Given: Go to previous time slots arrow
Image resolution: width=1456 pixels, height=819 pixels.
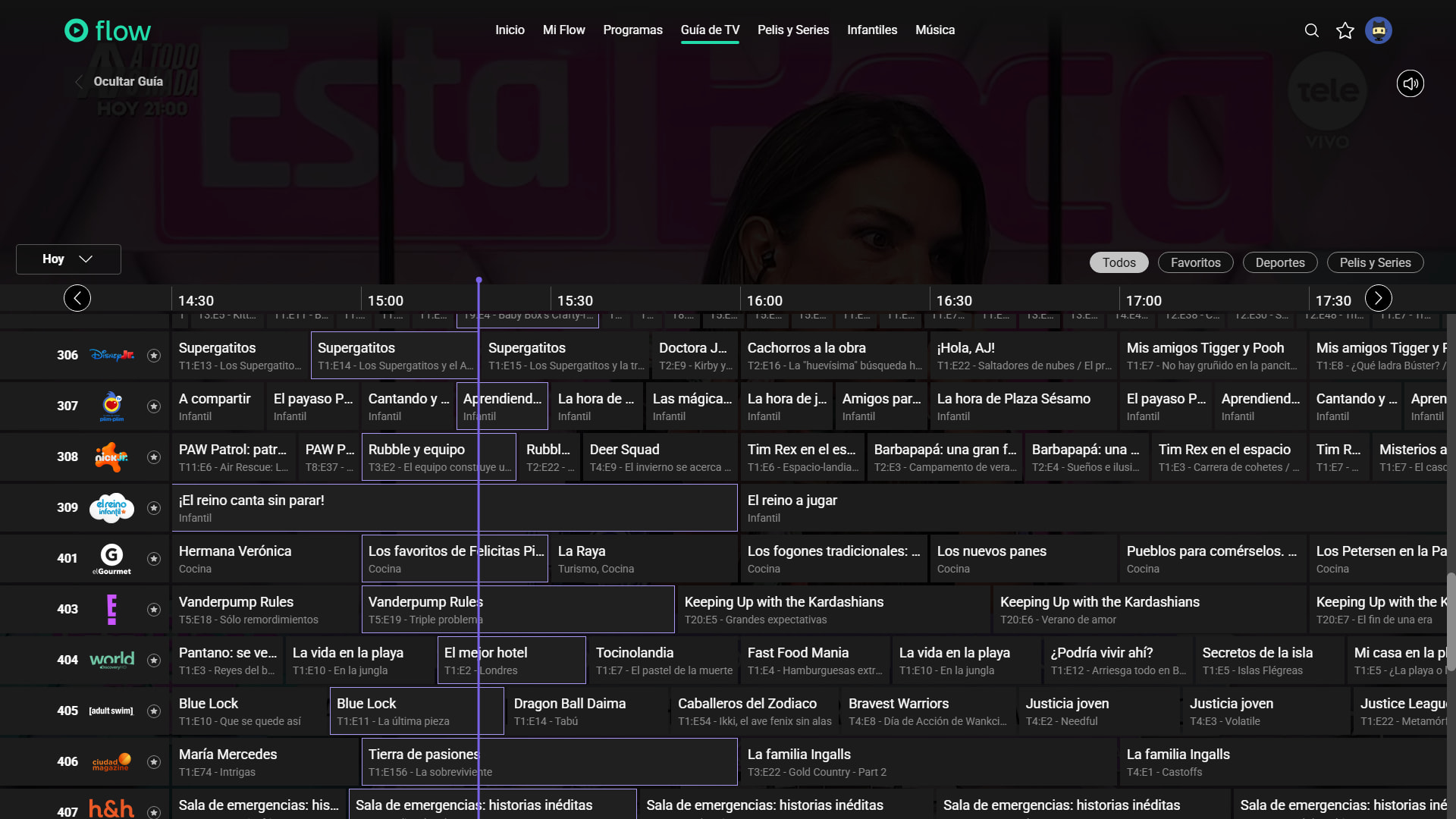Looking at the screenshot, I should tap(77, 298).
